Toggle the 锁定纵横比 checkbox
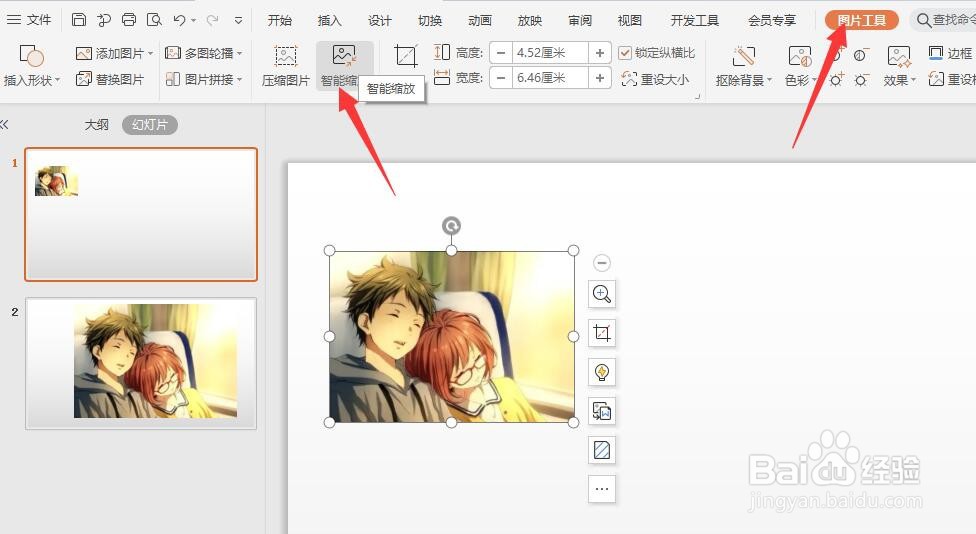Screen dimensions: 976x534 625,53
